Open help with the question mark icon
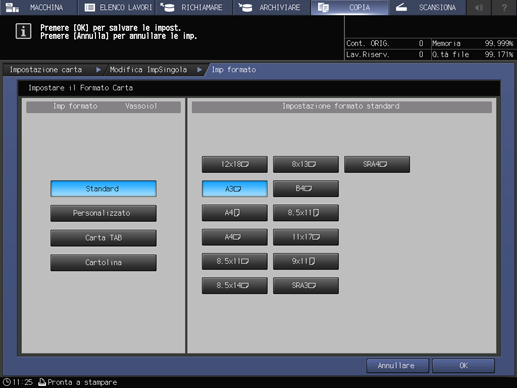The image size is (517, 388). [x=504, y=7]
